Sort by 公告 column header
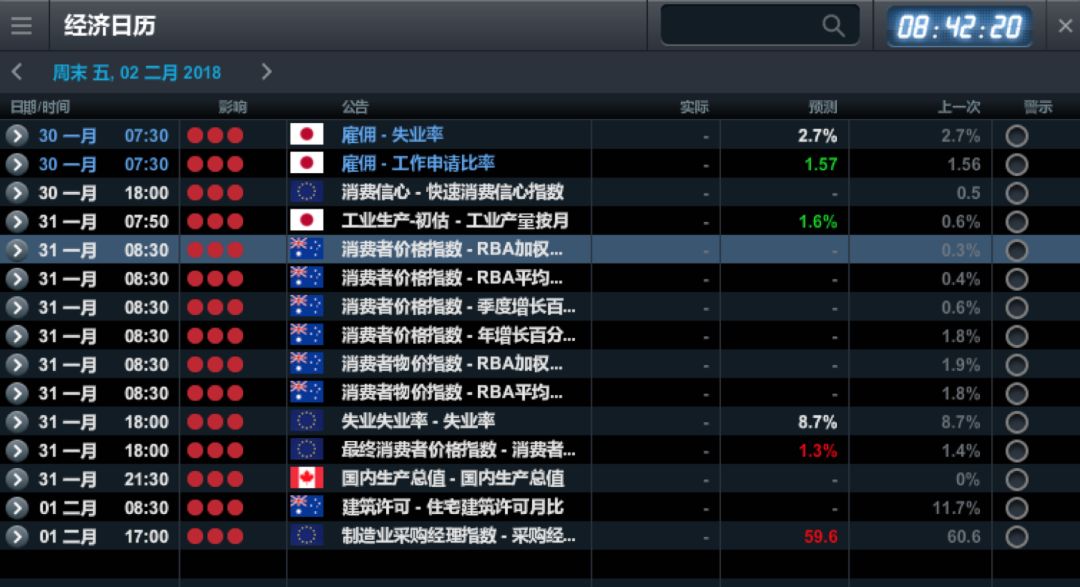1080x587 pixels. tap(355, 107)
